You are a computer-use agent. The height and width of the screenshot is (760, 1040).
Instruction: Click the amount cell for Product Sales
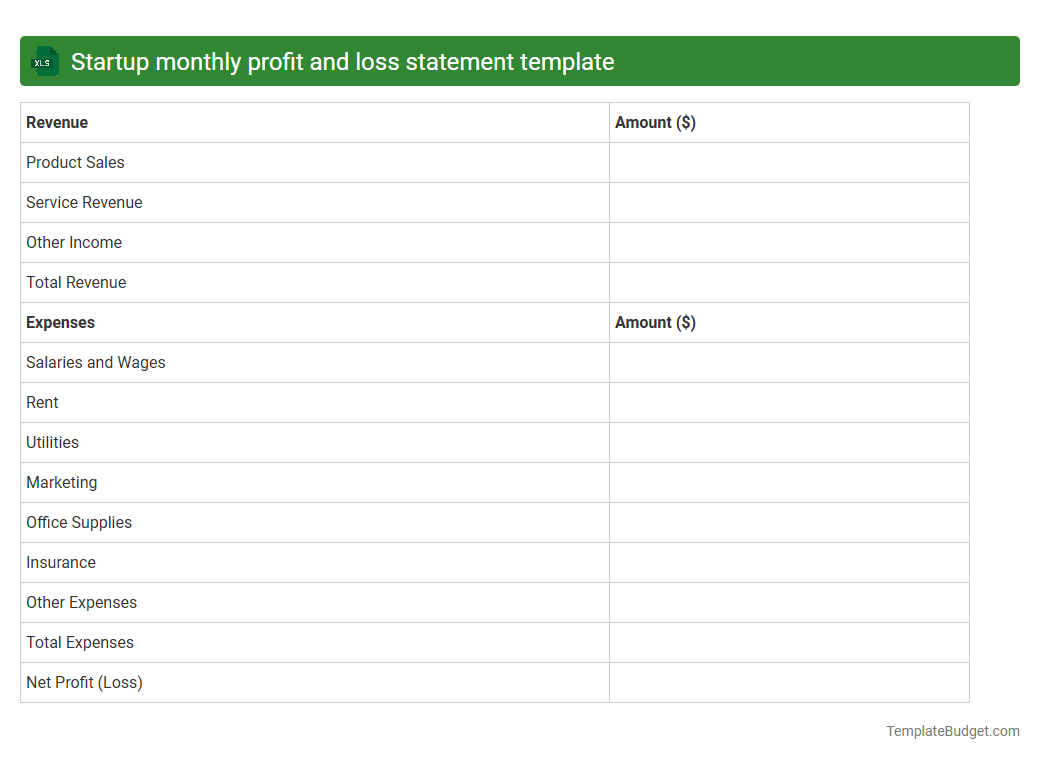[789, 162]
